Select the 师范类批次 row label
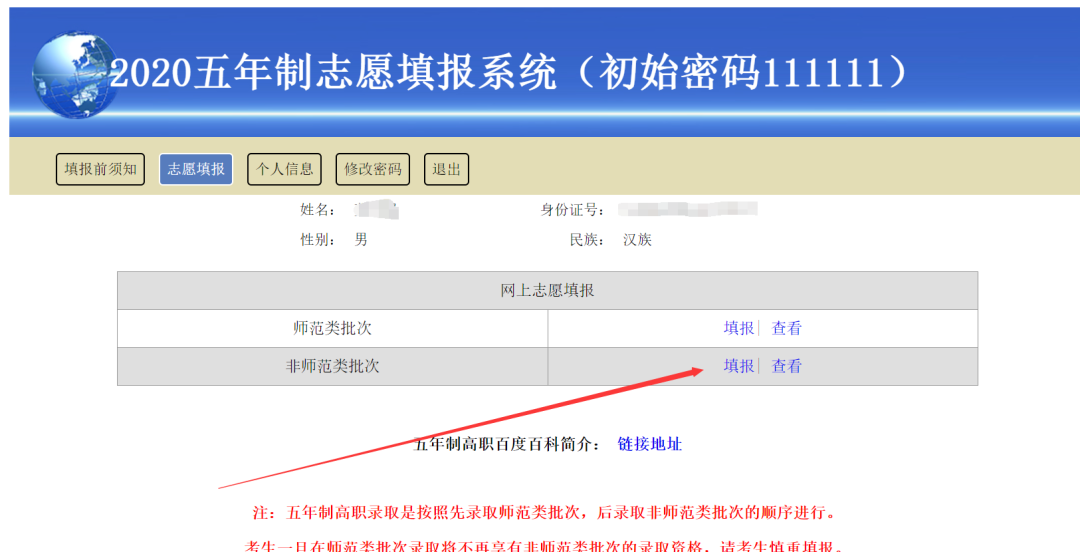1080x552 pixels. tap(332, 328)
